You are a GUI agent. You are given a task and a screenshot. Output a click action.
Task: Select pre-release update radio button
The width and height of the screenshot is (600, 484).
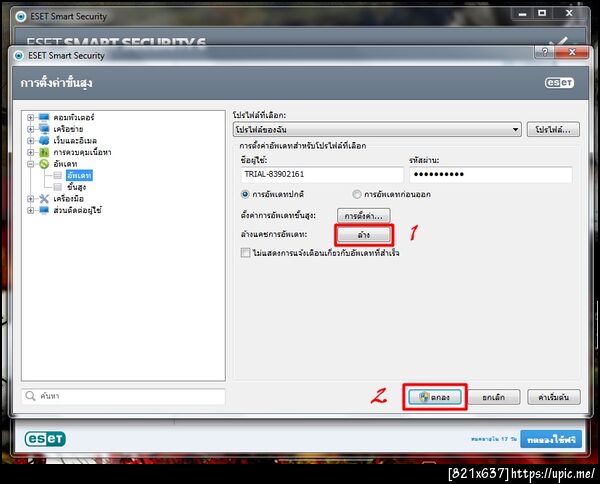357,194
